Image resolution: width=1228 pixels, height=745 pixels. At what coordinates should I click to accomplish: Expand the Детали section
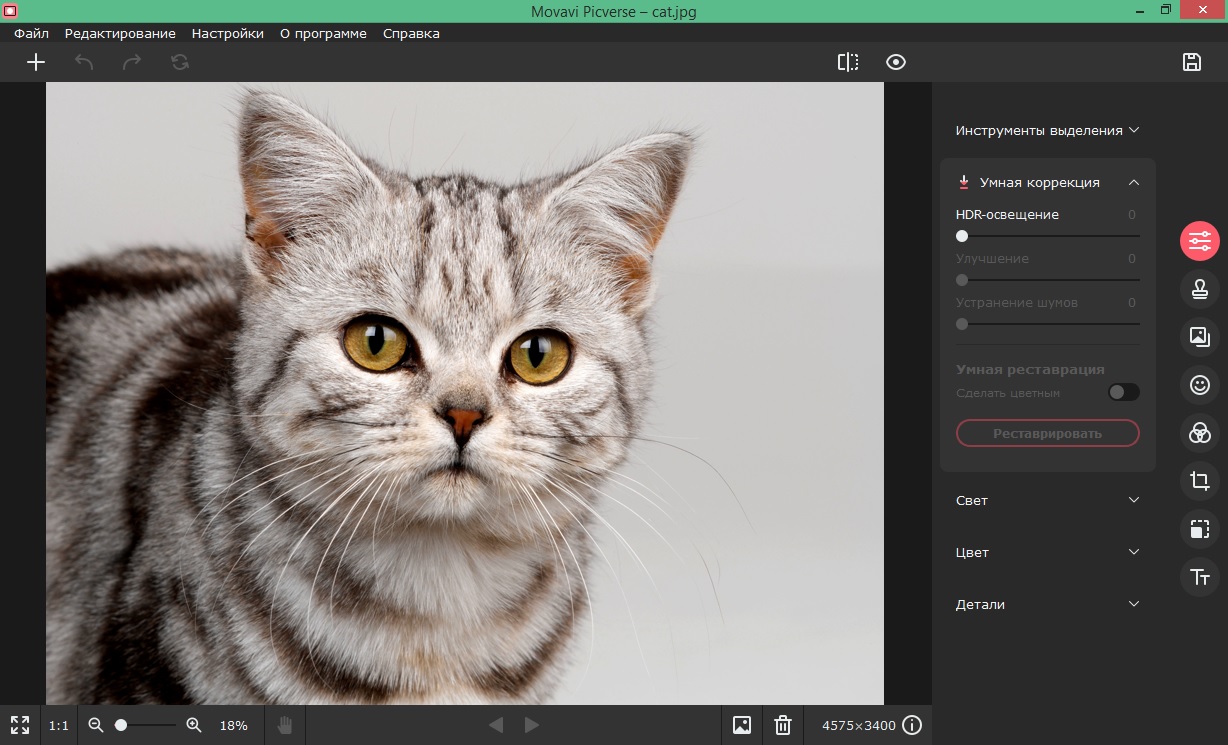click(1048, 604)
